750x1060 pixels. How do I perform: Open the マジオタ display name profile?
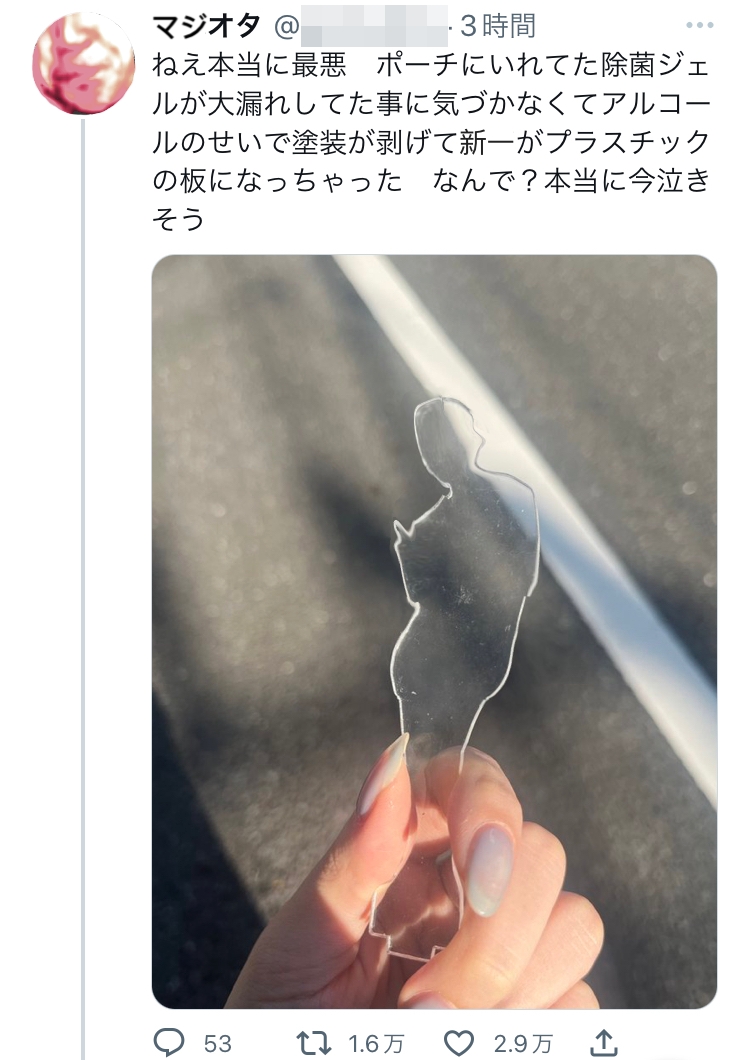(x=206, y=26)
